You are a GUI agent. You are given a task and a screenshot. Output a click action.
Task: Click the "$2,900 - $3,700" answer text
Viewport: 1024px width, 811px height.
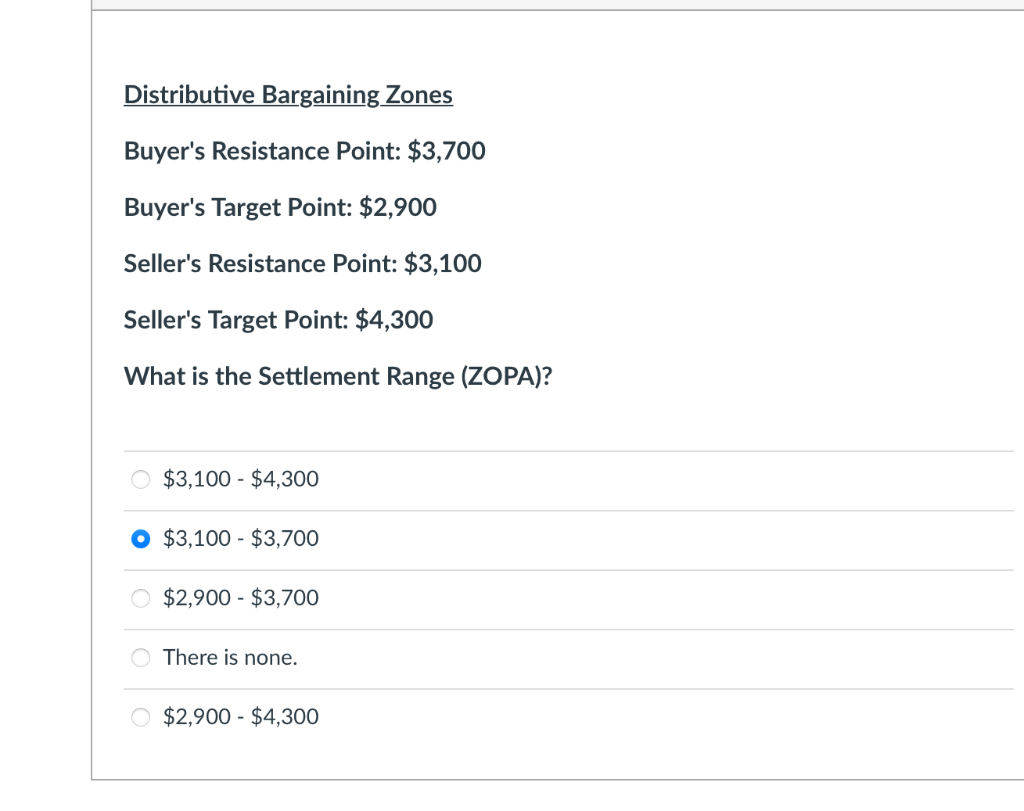pyautogui.click(x=240, y=598)
